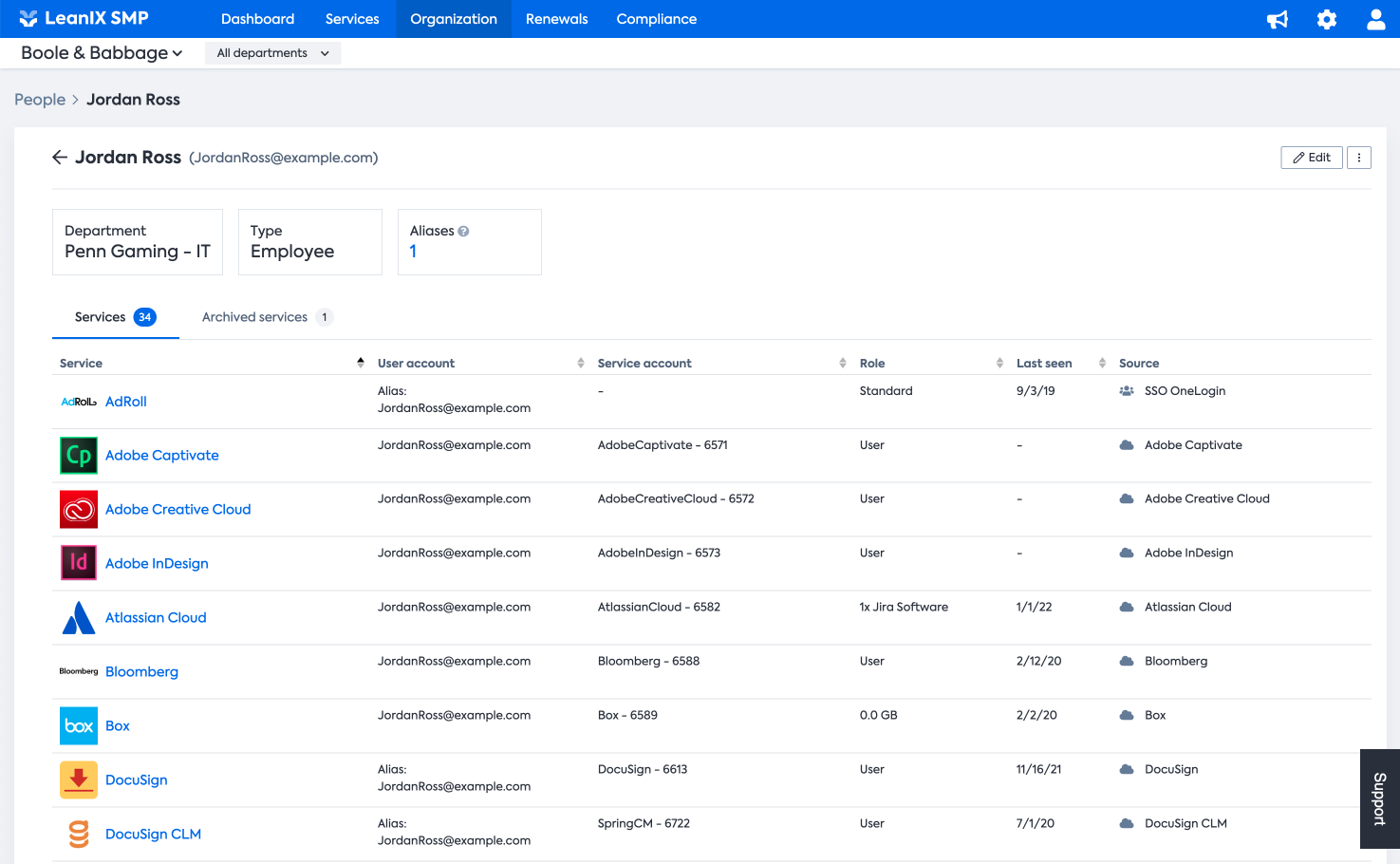The width and height of the screenshot is (1400, 864).
Task: Open the Bloomberg service link
Action: (141, 672)
